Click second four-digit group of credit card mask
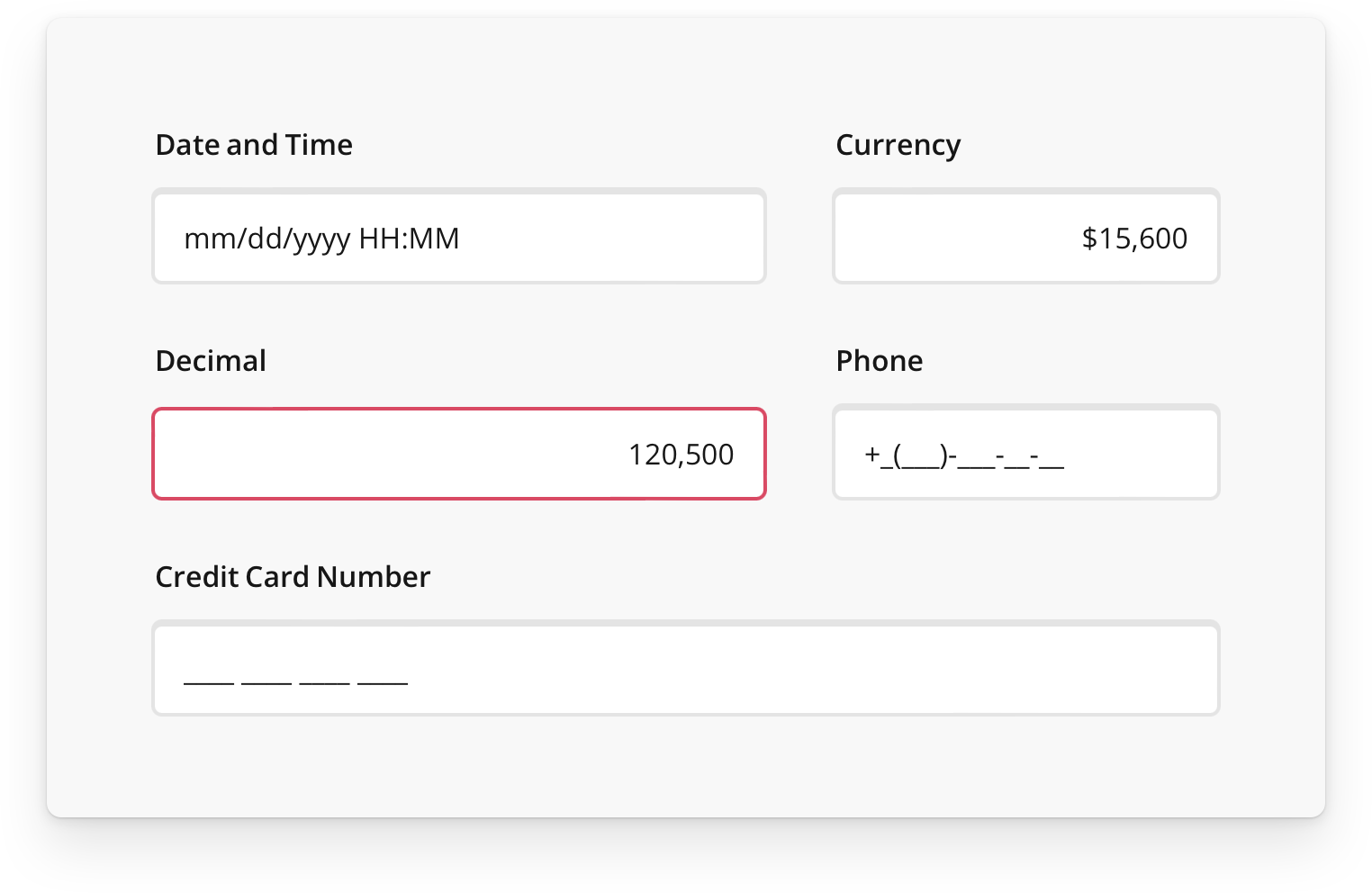Viewport: 1372px width, 893px height. (x=266, y=680)
